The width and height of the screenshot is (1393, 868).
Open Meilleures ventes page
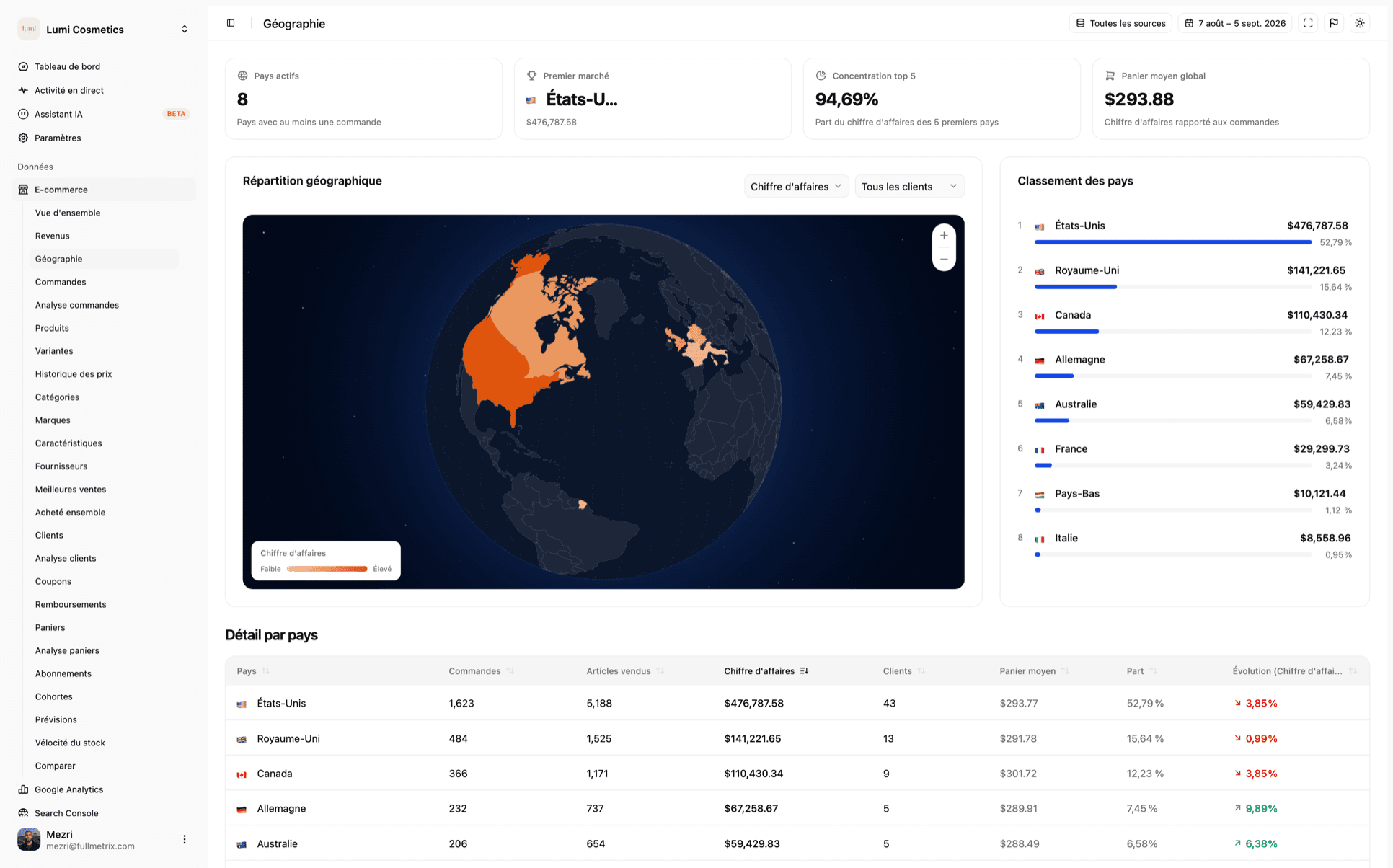[x=71, y=490]
